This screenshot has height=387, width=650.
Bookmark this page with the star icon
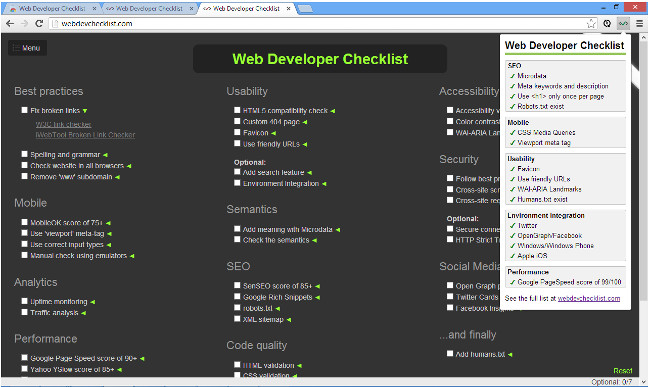click(591, 24)
